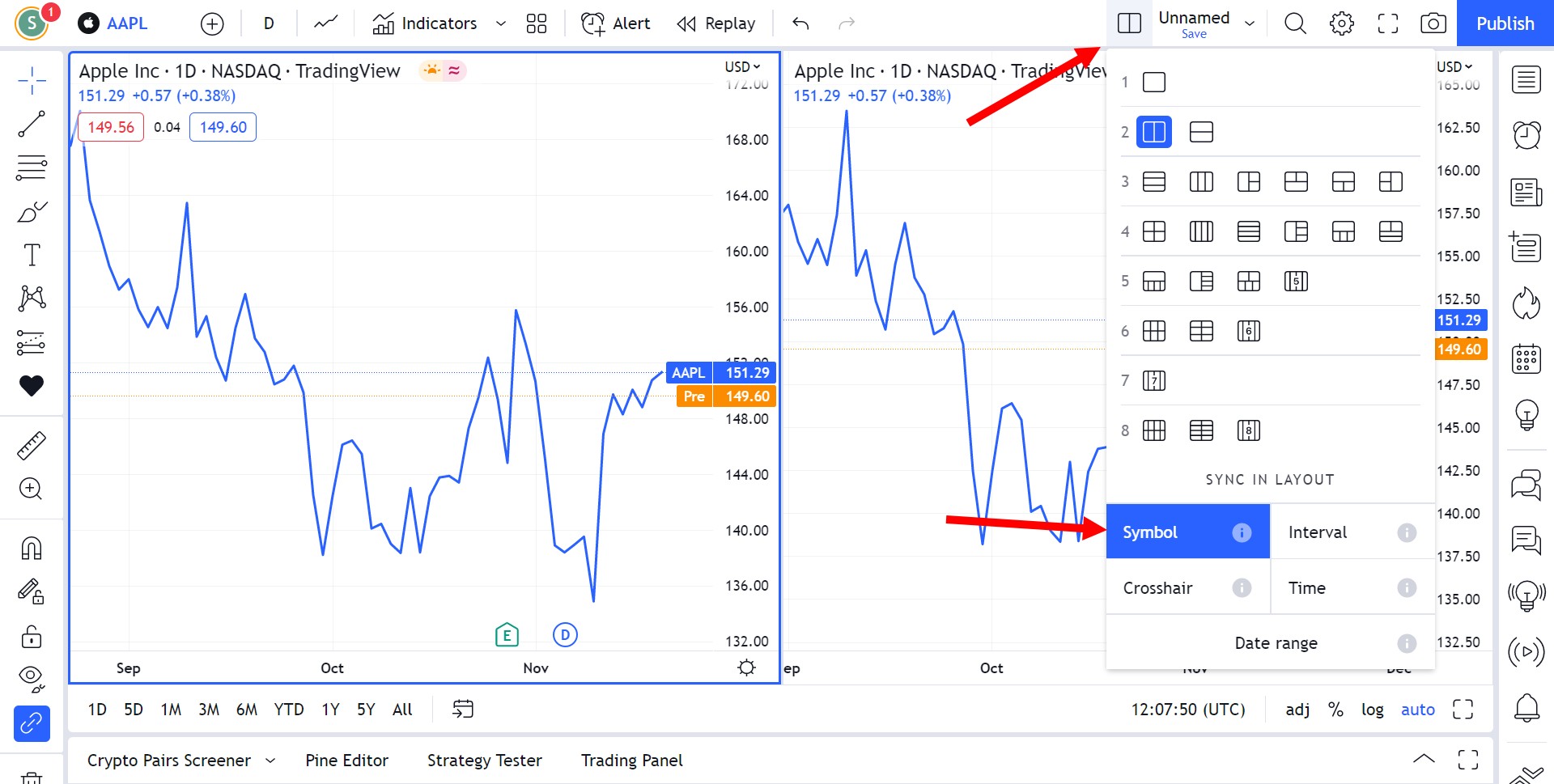
Task: Toggle hide all drawings eye icon
Action: (x=32, y=677)
